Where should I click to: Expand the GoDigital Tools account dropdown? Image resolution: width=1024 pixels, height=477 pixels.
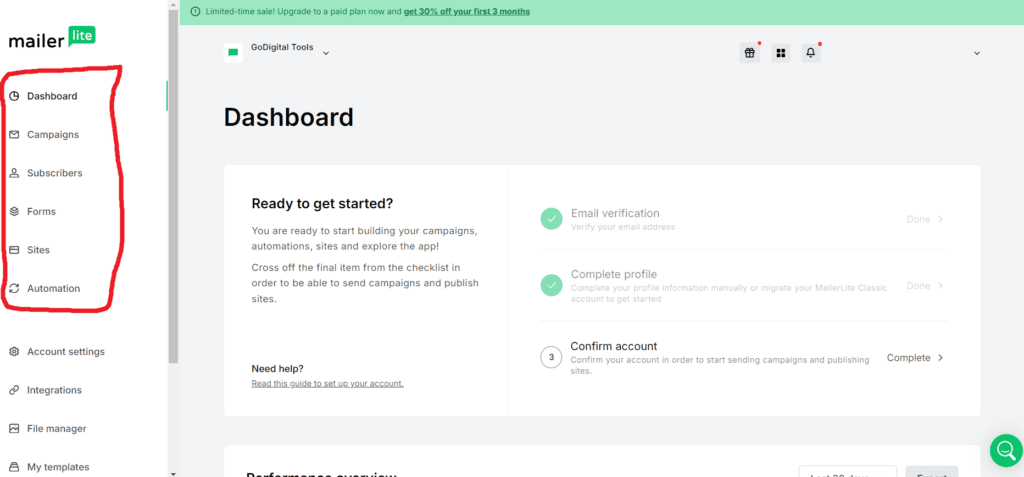point(326,52)
